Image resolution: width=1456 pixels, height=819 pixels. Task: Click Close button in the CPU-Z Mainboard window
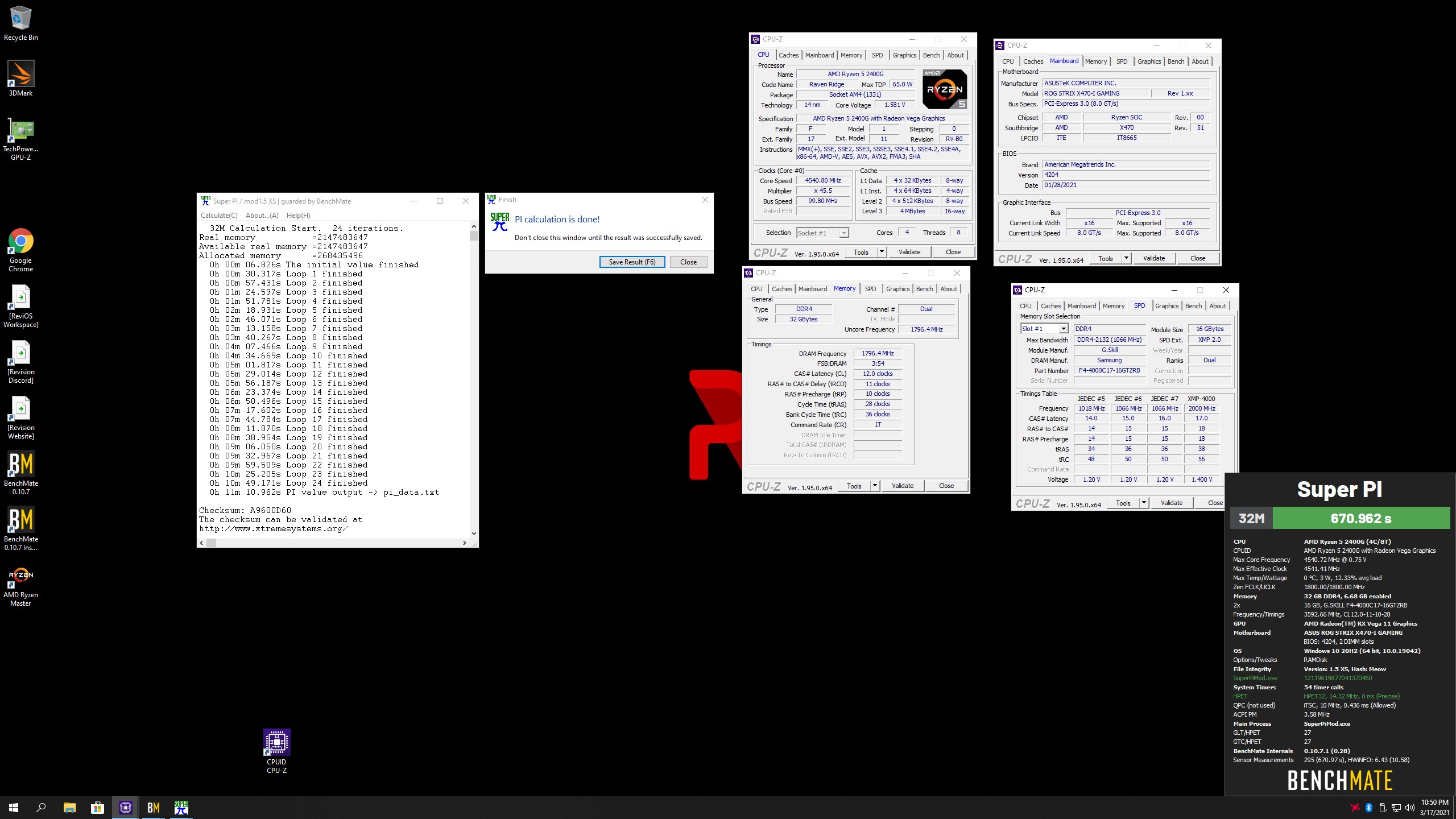(1197, 258)
